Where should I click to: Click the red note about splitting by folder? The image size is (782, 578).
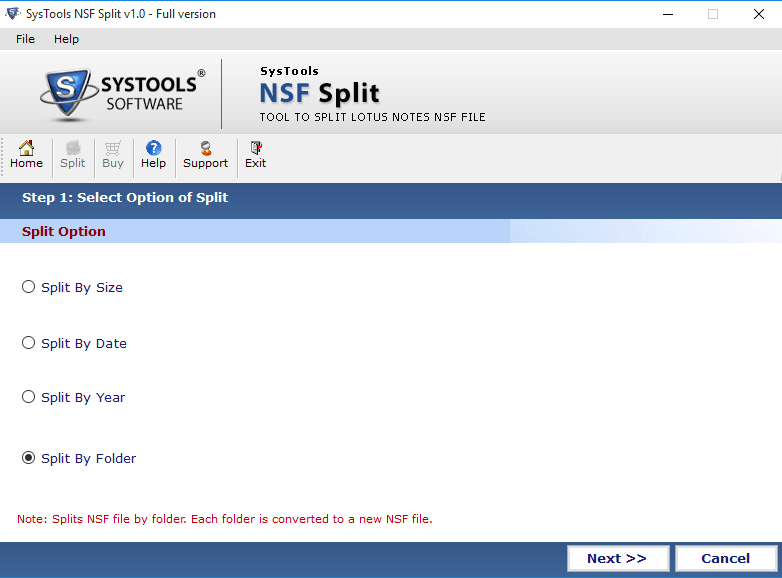click(x=225, y=519)
